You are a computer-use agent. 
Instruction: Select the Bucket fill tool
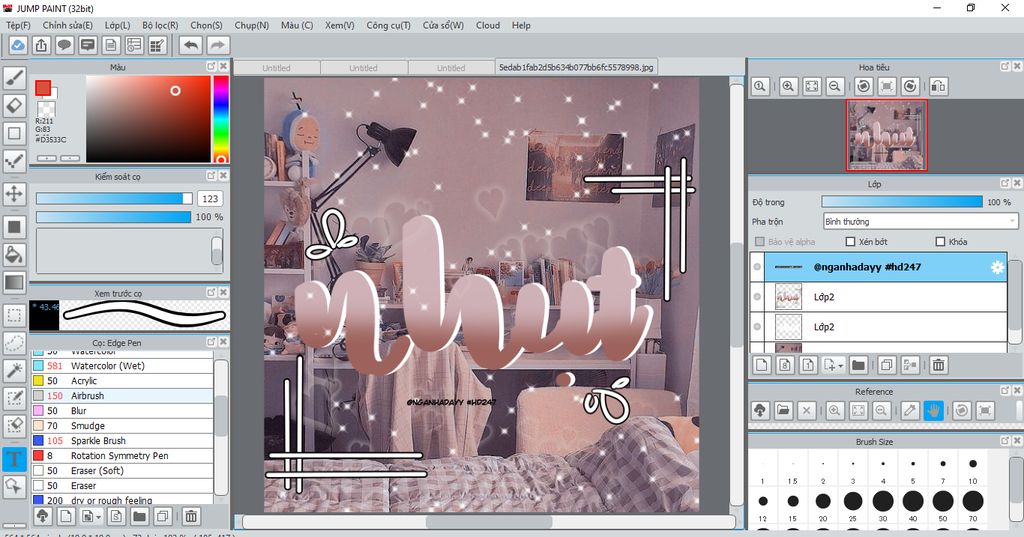(x=14, y=254)
